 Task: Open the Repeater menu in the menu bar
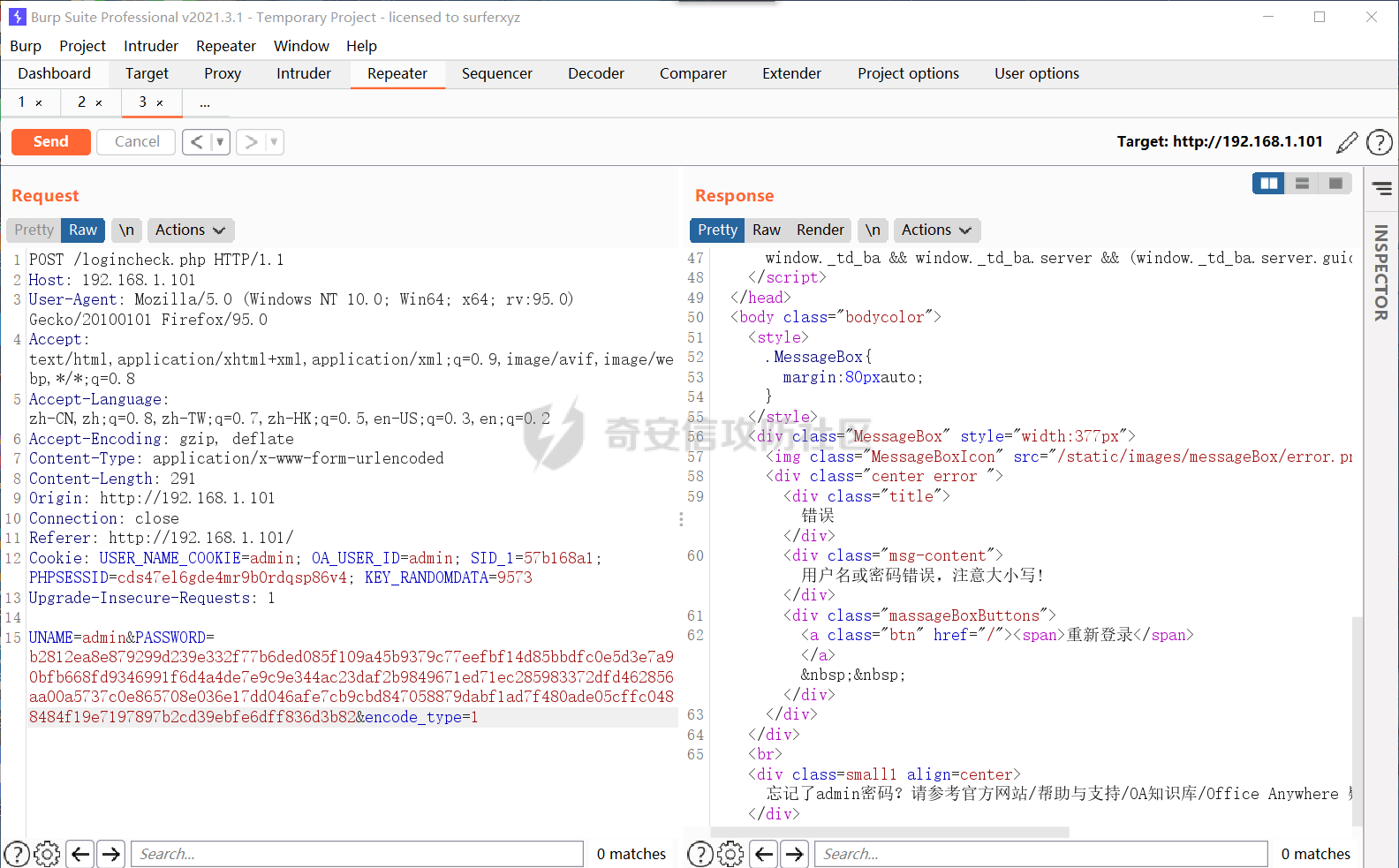(226, 46)
